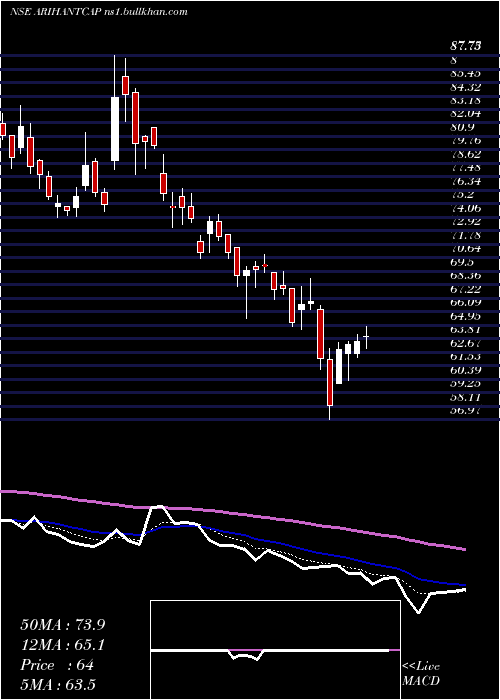500x700 pixels.
Task: Click the pink 50MA line at its right end
Action: pos(462,549)
